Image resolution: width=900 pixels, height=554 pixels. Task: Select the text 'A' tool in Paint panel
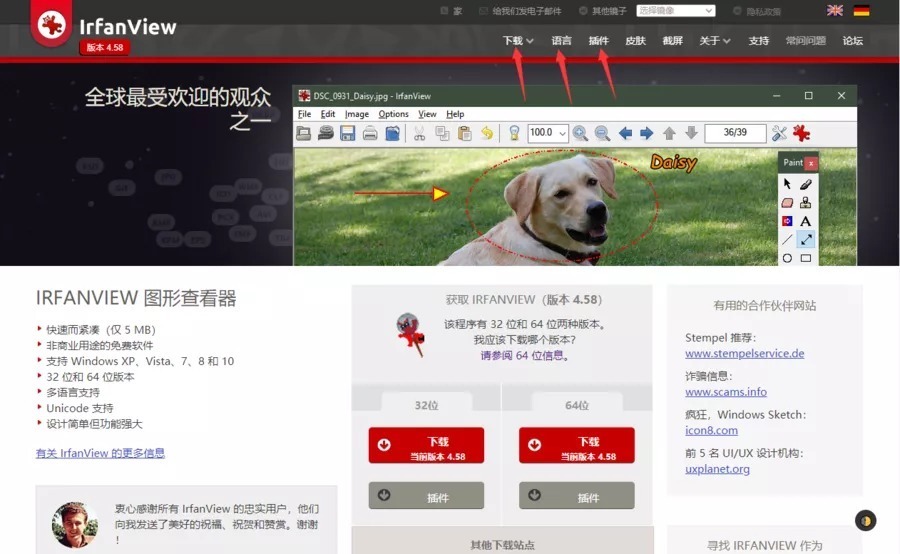[x=805, y=221]
